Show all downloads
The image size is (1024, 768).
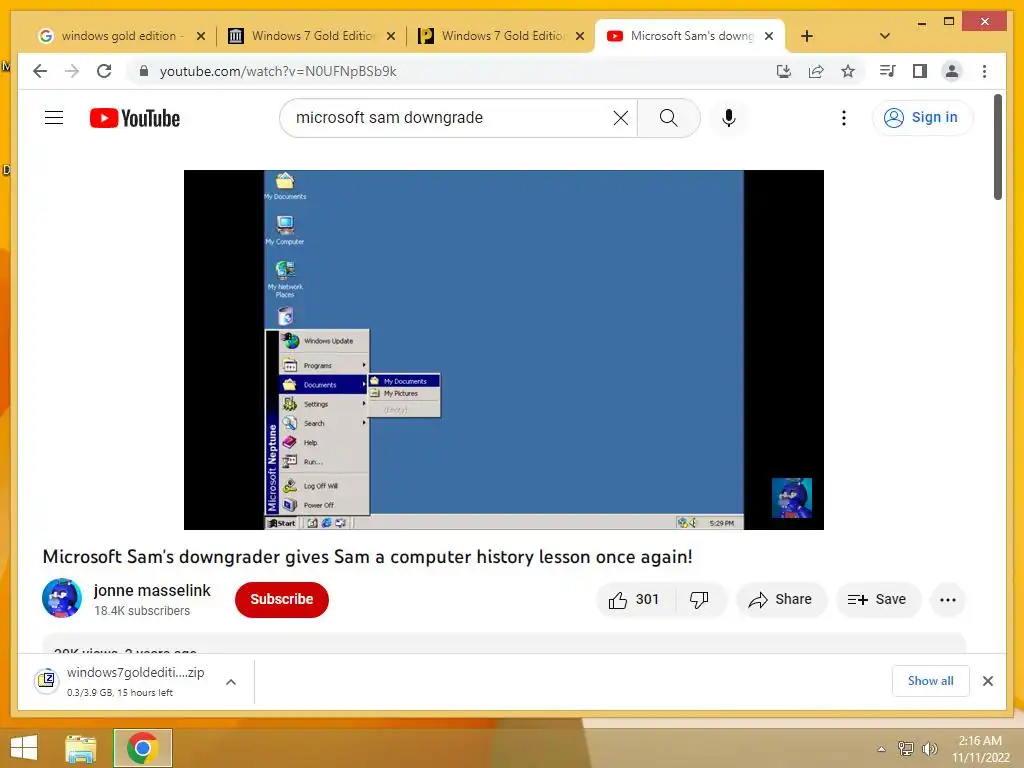click(x=930, y=681)
